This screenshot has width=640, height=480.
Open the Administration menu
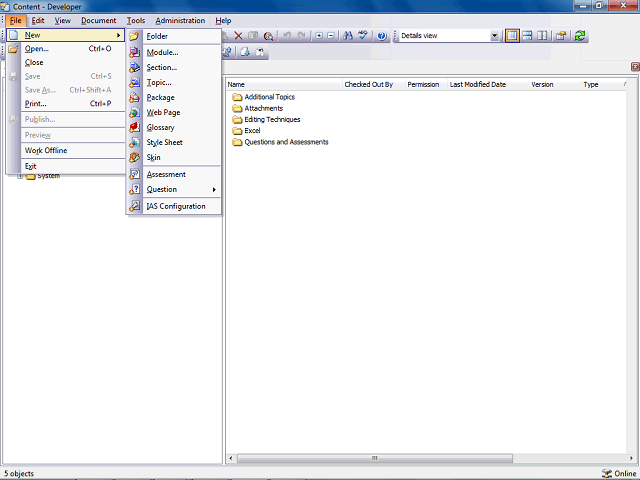coord(180,20)
